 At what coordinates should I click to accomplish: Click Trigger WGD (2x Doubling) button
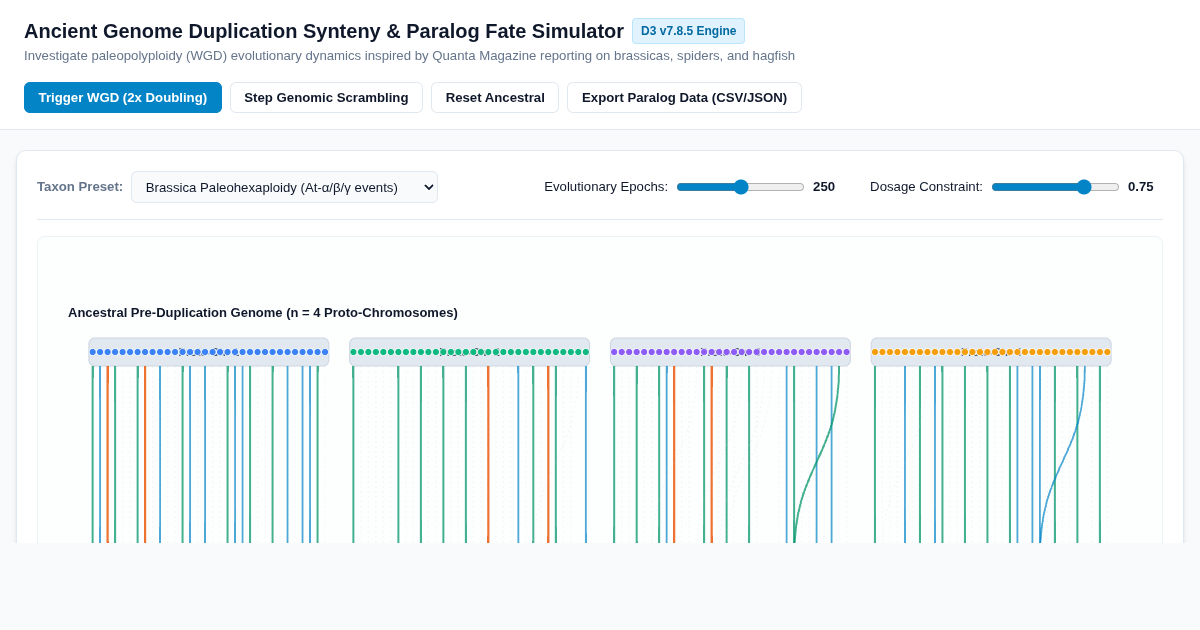click(123, 97)
